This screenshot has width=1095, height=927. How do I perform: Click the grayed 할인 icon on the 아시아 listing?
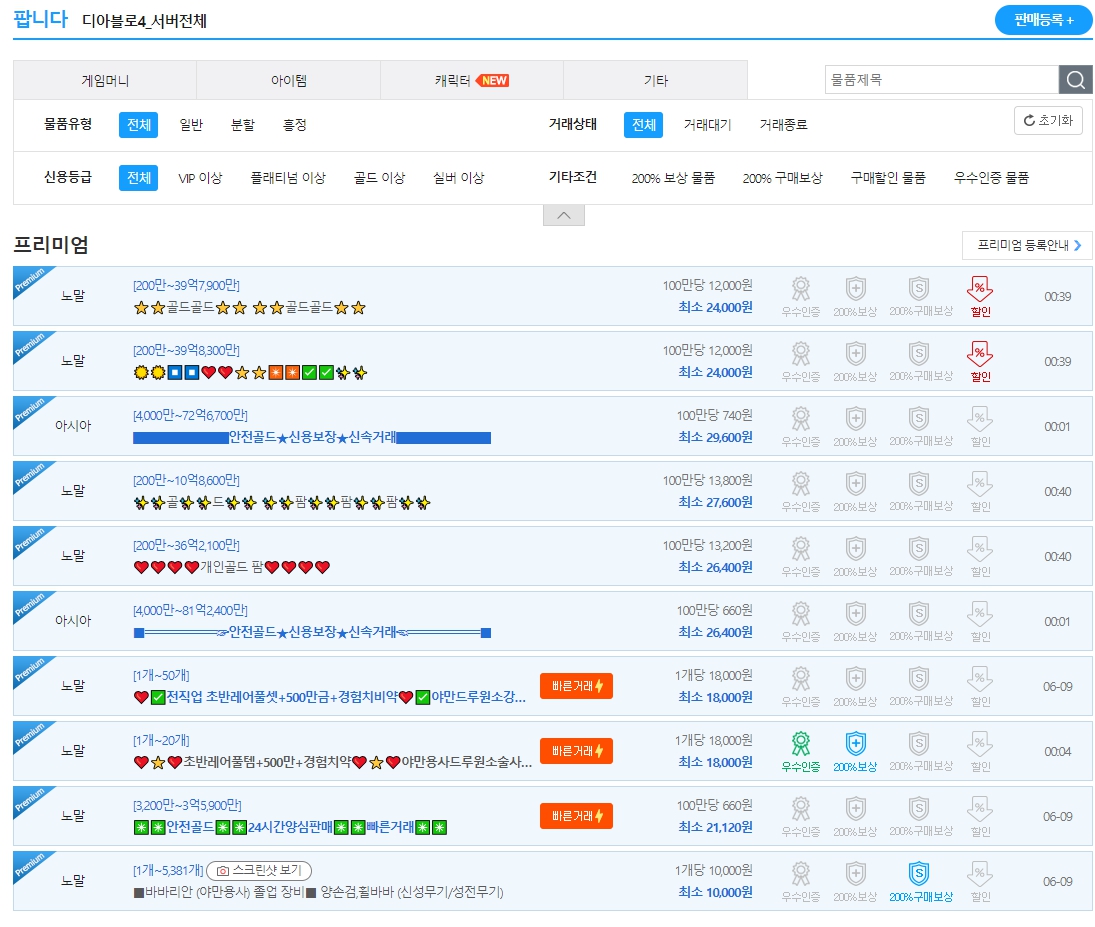[x=979, y=420]
